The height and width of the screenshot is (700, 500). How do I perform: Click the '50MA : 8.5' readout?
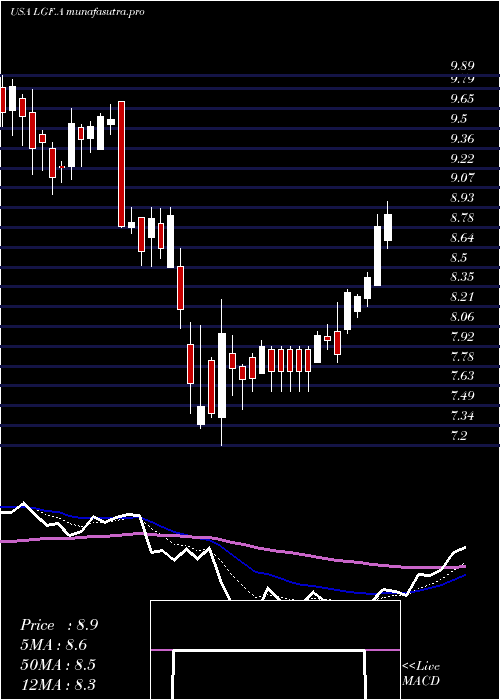click(58, 665)
